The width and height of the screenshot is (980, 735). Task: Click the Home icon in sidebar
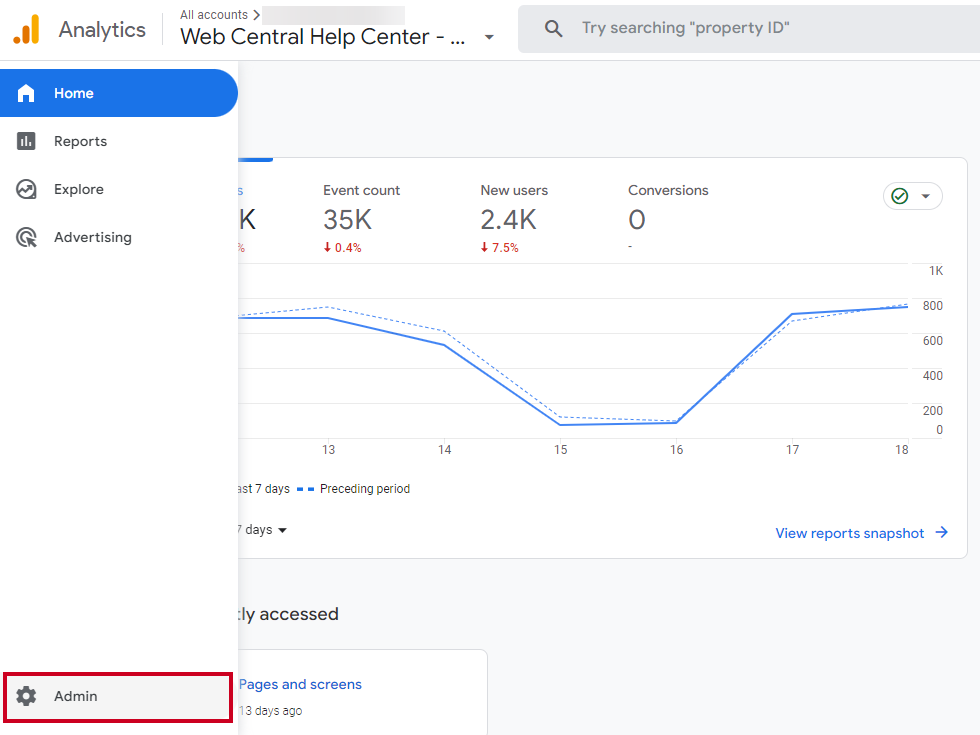point(26,93)
